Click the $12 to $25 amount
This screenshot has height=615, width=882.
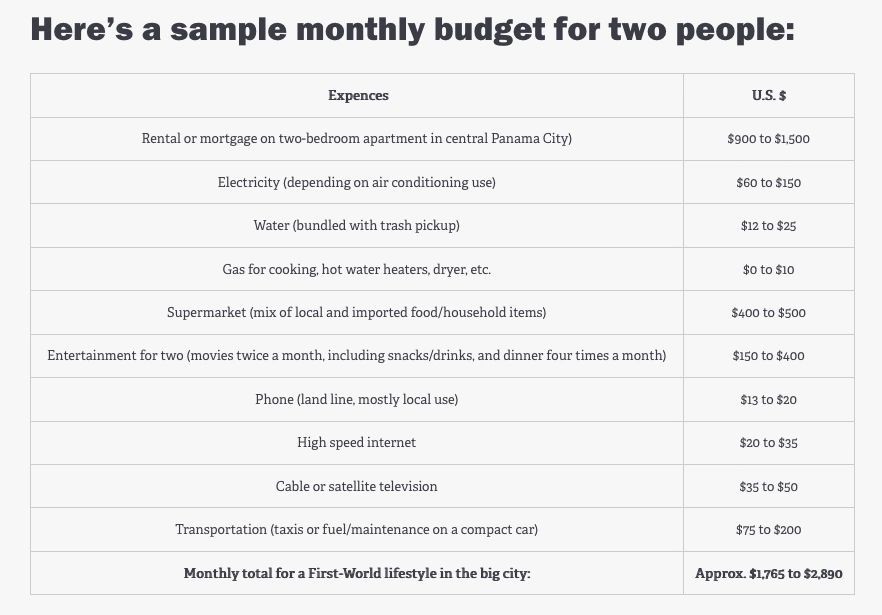tap(768, 226)
